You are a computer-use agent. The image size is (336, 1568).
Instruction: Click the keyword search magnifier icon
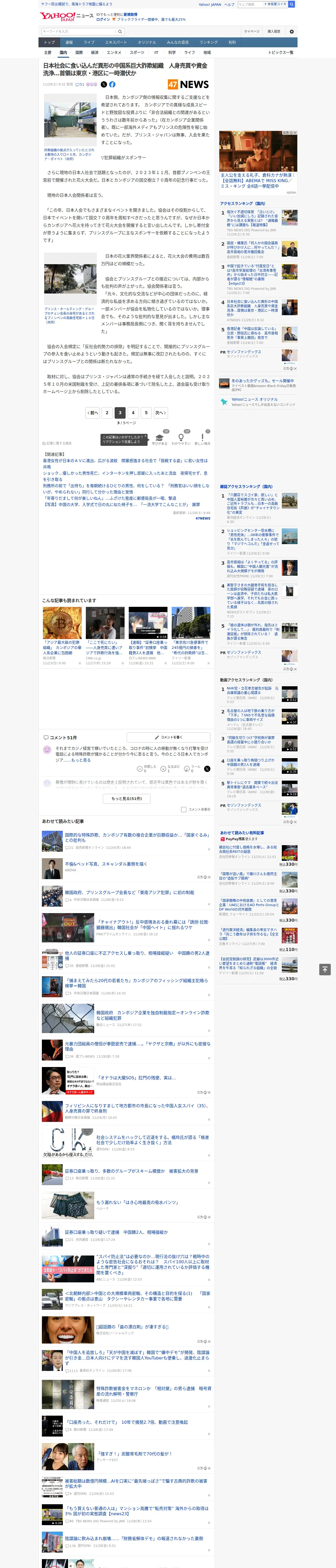[120, 32]
